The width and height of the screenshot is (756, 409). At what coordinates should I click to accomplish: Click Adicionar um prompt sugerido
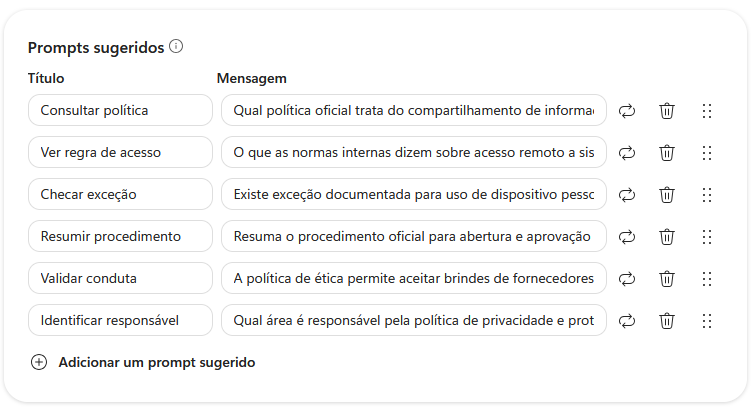pyautogui.click(x=157, y=362)
